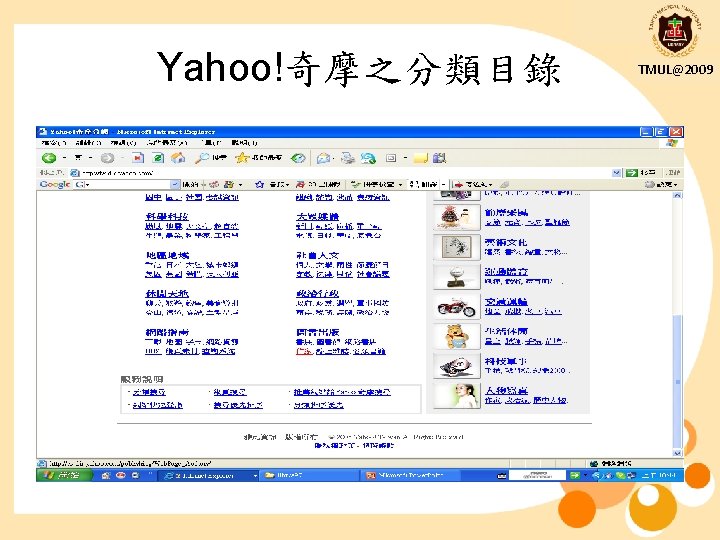
Task: Click the red Stop loading icon
Action: point(137,158)
